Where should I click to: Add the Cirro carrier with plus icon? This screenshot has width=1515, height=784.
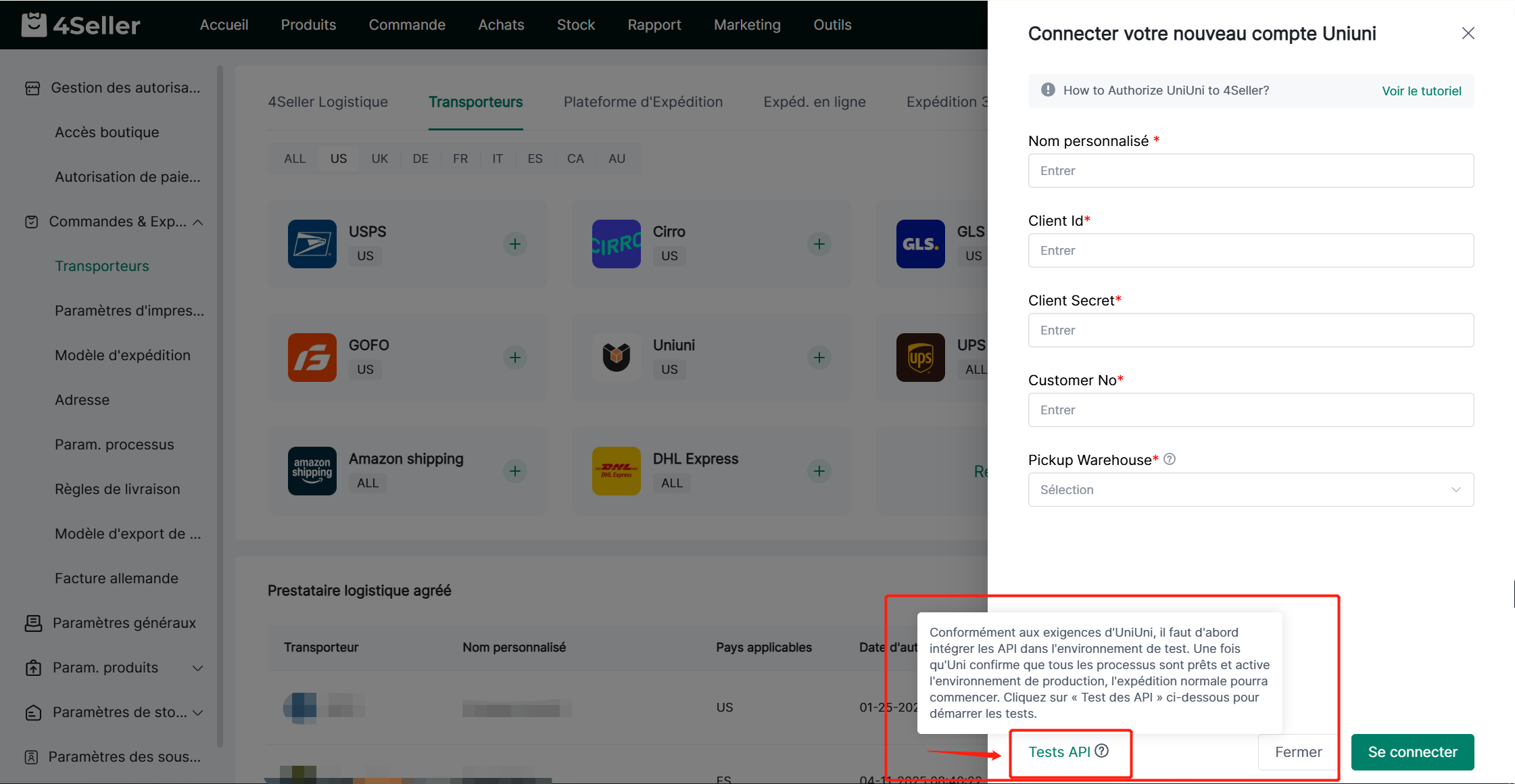pos(819,244)
